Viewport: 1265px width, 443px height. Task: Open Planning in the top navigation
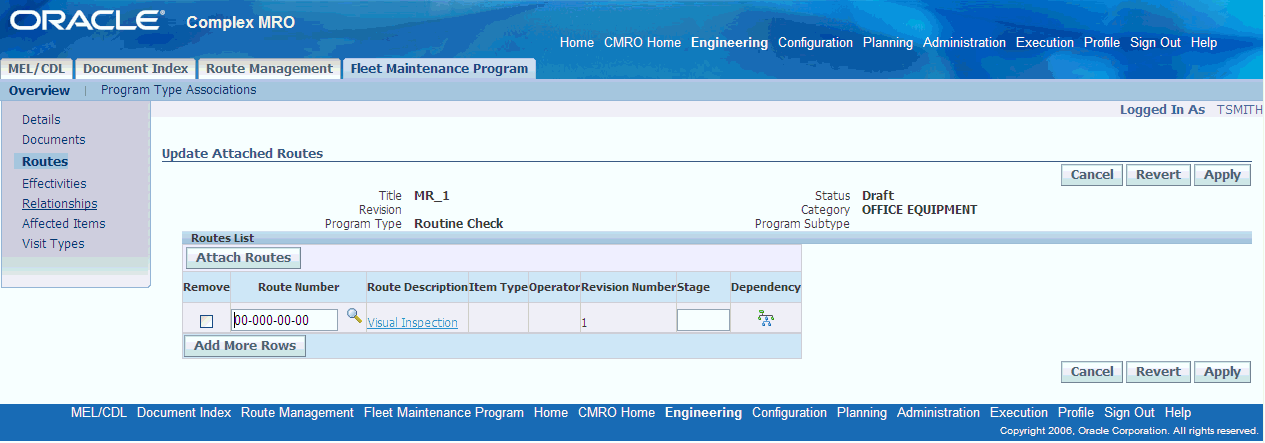click(888, 43)
